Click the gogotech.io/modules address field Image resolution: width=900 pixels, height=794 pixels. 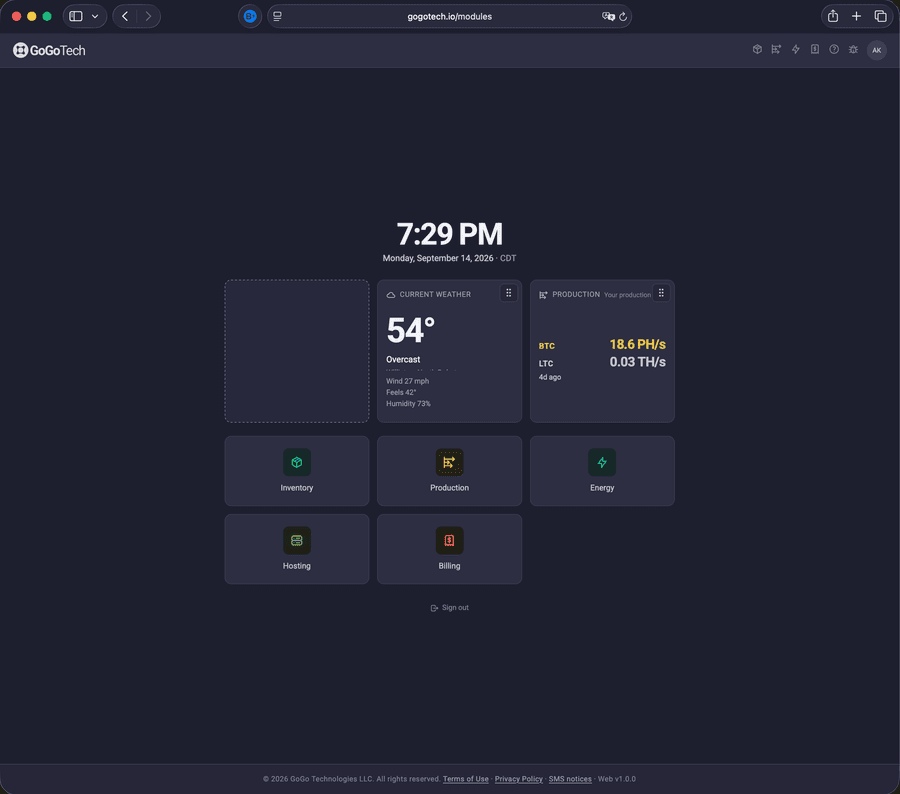pyautogui.click(x=449, y=16)
